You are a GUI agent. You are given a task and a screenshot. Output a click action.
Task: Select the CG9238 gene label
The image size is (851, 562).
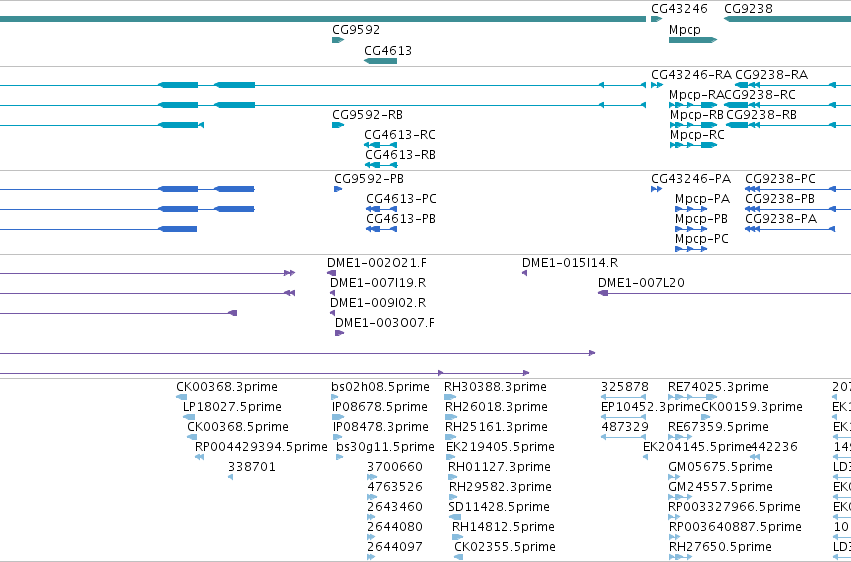point(748,9)
